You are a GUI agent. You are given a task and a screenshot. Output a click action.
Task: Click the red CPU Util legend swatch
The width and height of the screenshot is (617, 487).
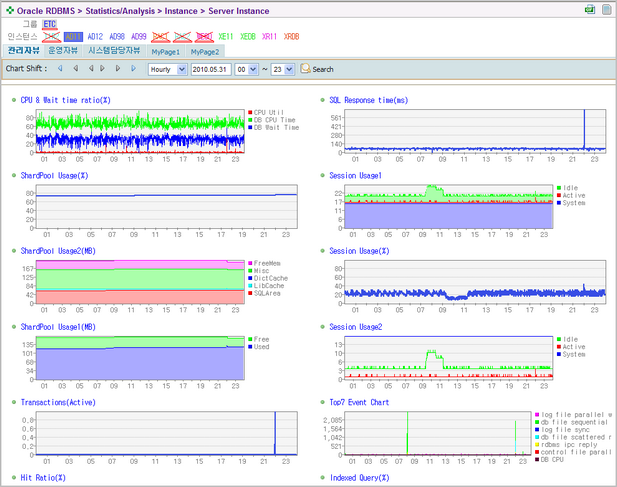tap(250, 113)
